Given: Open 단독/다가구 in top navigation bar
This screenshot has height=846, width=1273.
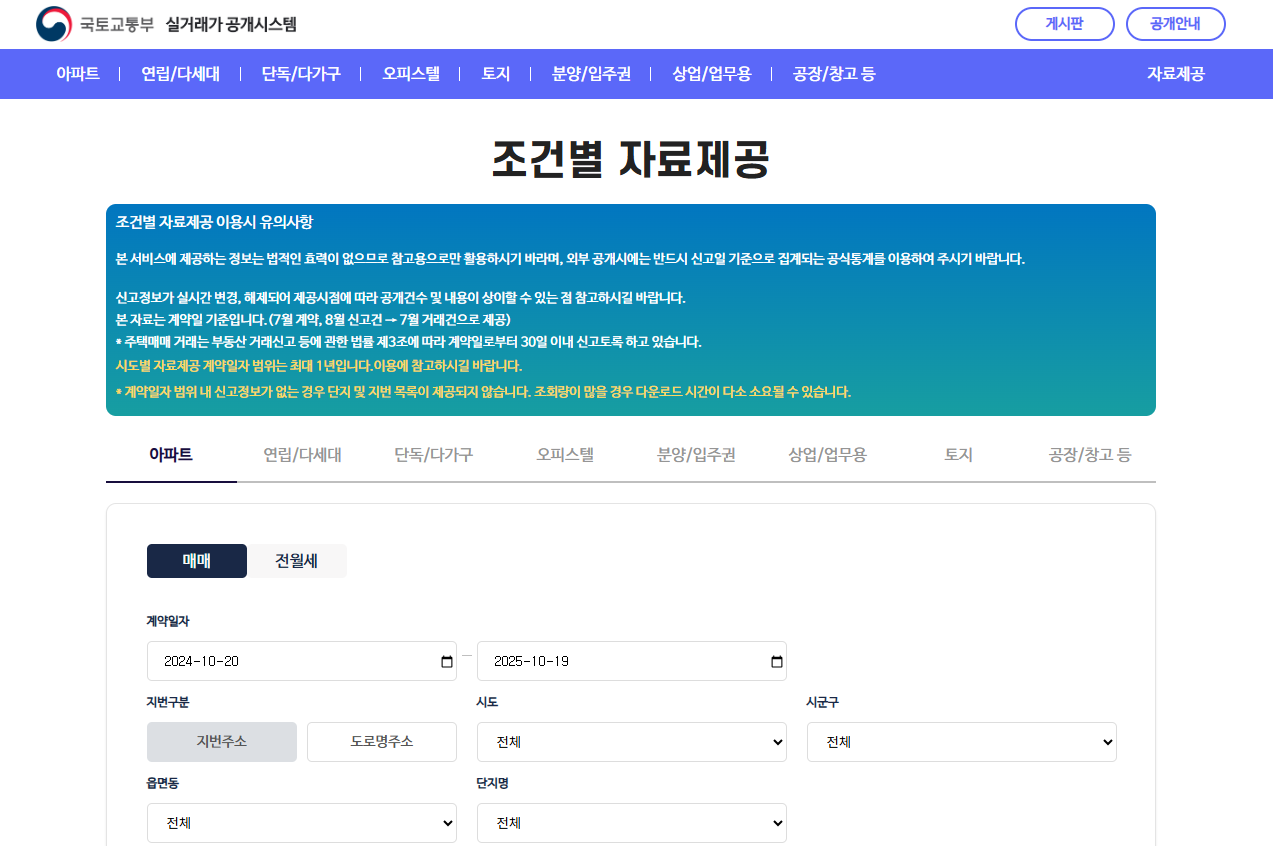Looking at the screenshot, I should pyautogui.click(x=301, y=74).
